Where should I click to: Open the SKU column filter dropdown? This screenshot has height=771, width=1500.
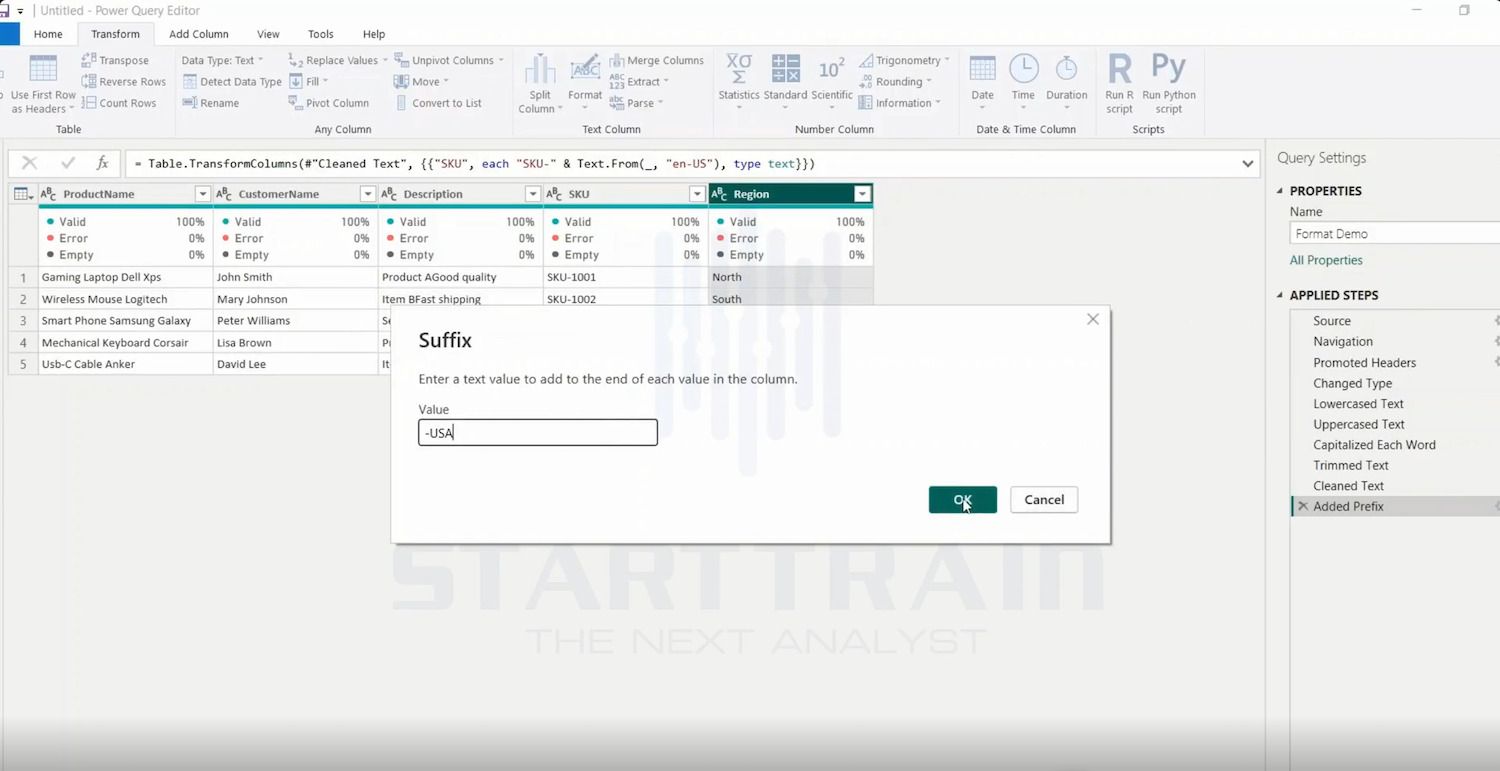(x=697, y=194)
